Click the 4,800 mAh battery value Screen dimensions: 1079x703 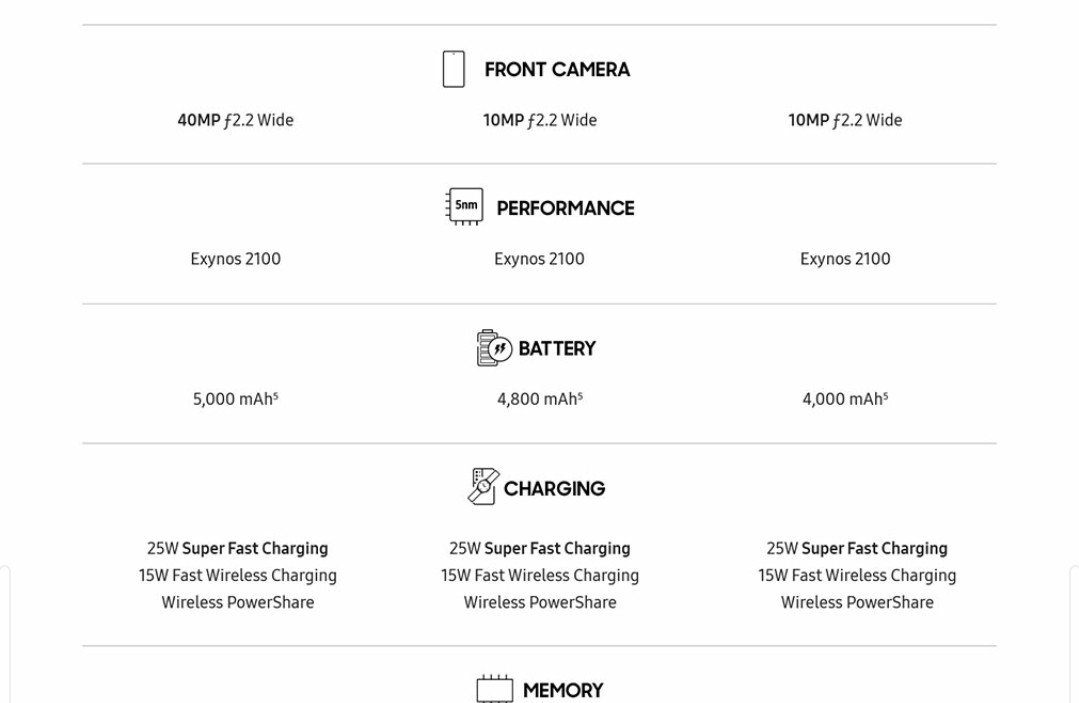pyautogui.click(x=540, y=399)
